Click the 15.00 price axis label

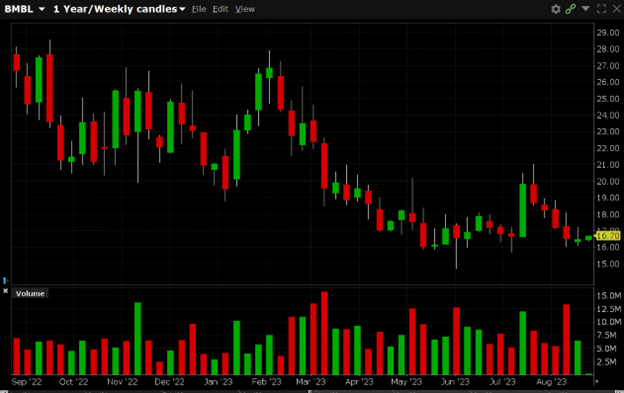(x=608, y=264)
